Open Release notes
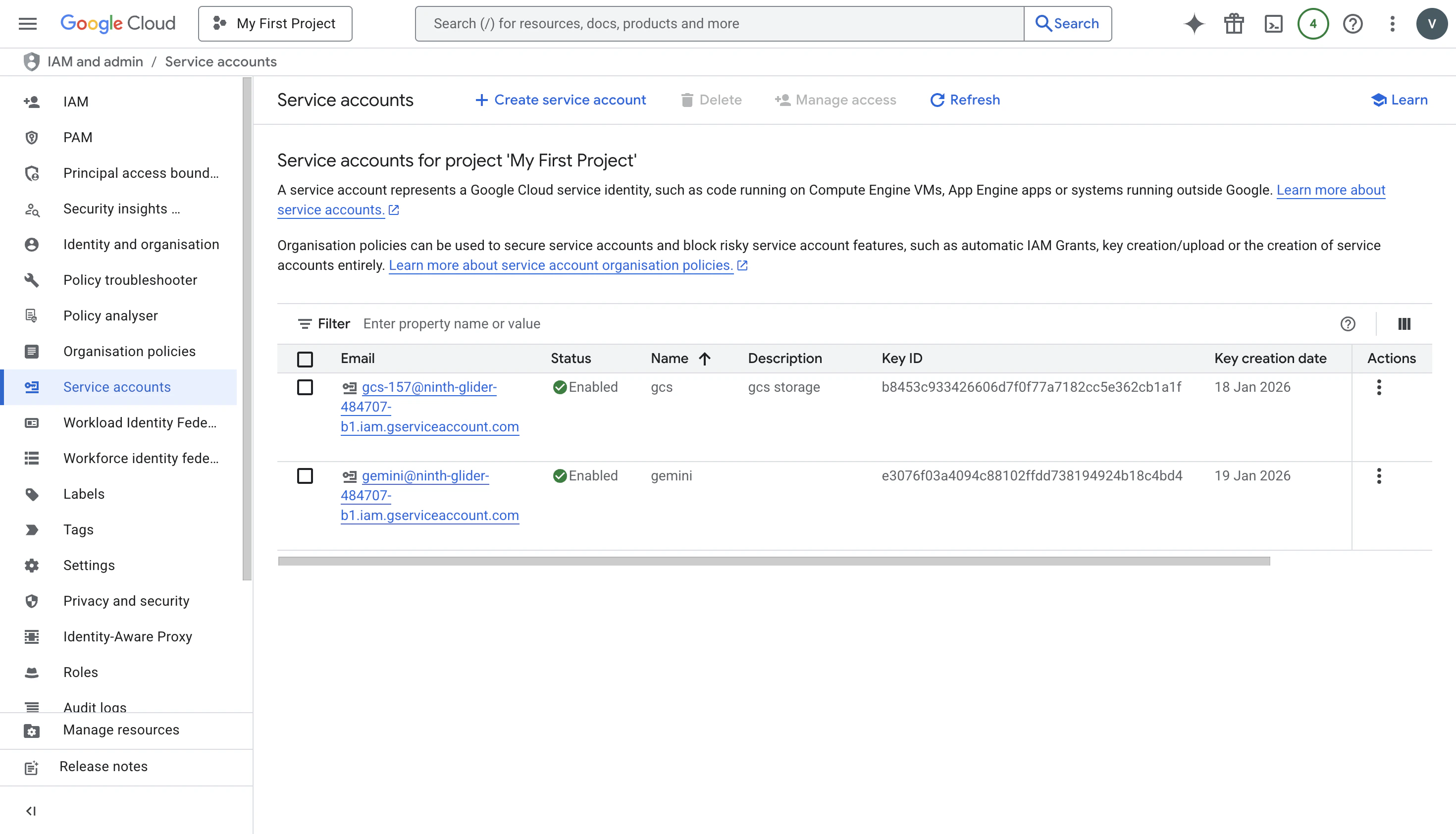 click(126, 767)
